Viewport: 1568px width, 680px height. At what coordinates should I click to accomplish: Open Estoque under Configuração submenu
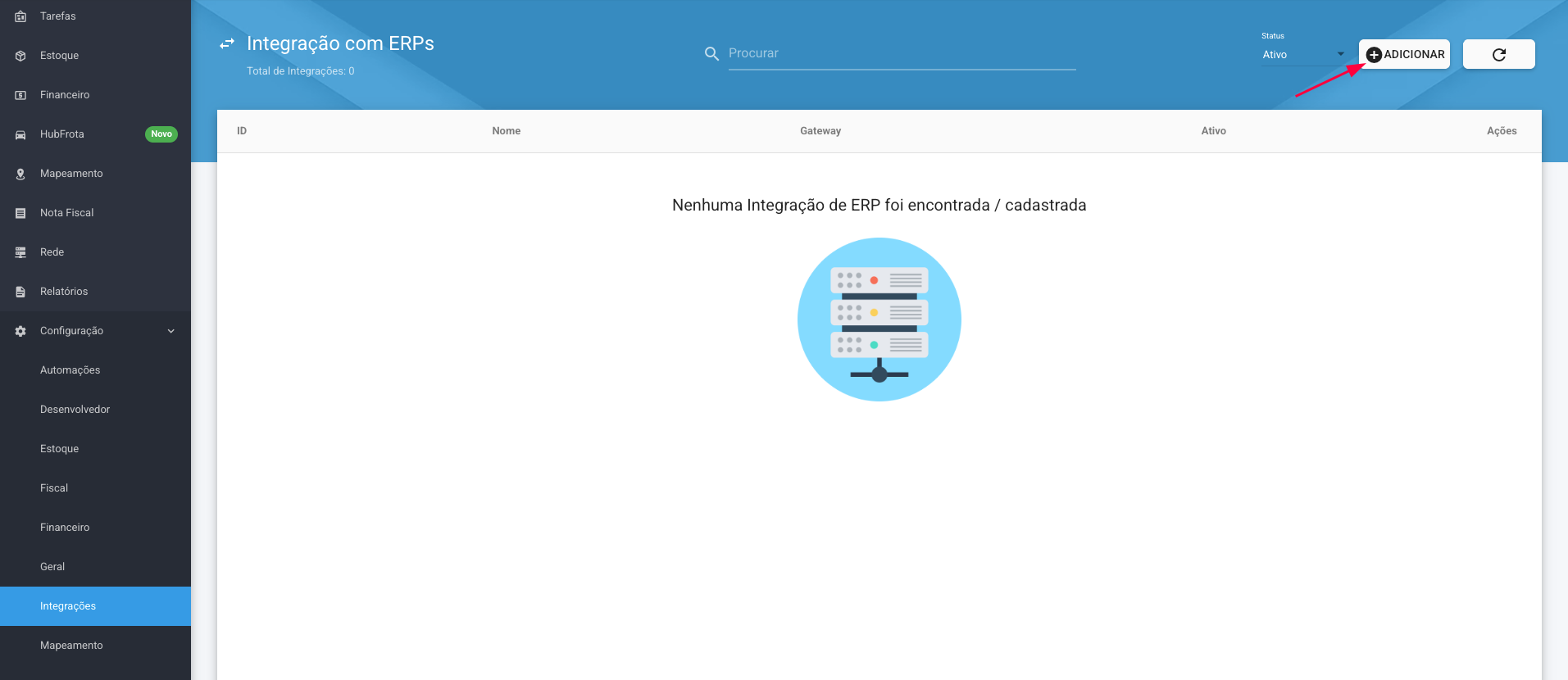(x=95, y=449)
